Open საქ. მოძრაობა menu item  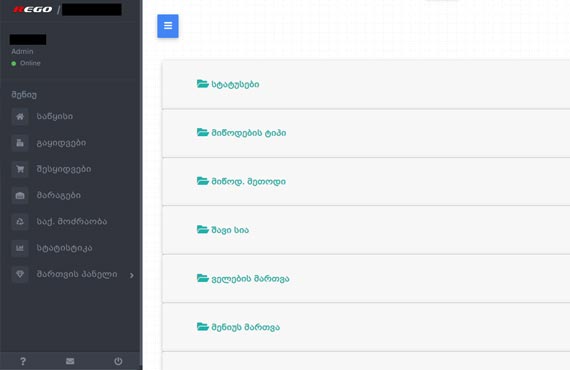click(x=72, y=222)
